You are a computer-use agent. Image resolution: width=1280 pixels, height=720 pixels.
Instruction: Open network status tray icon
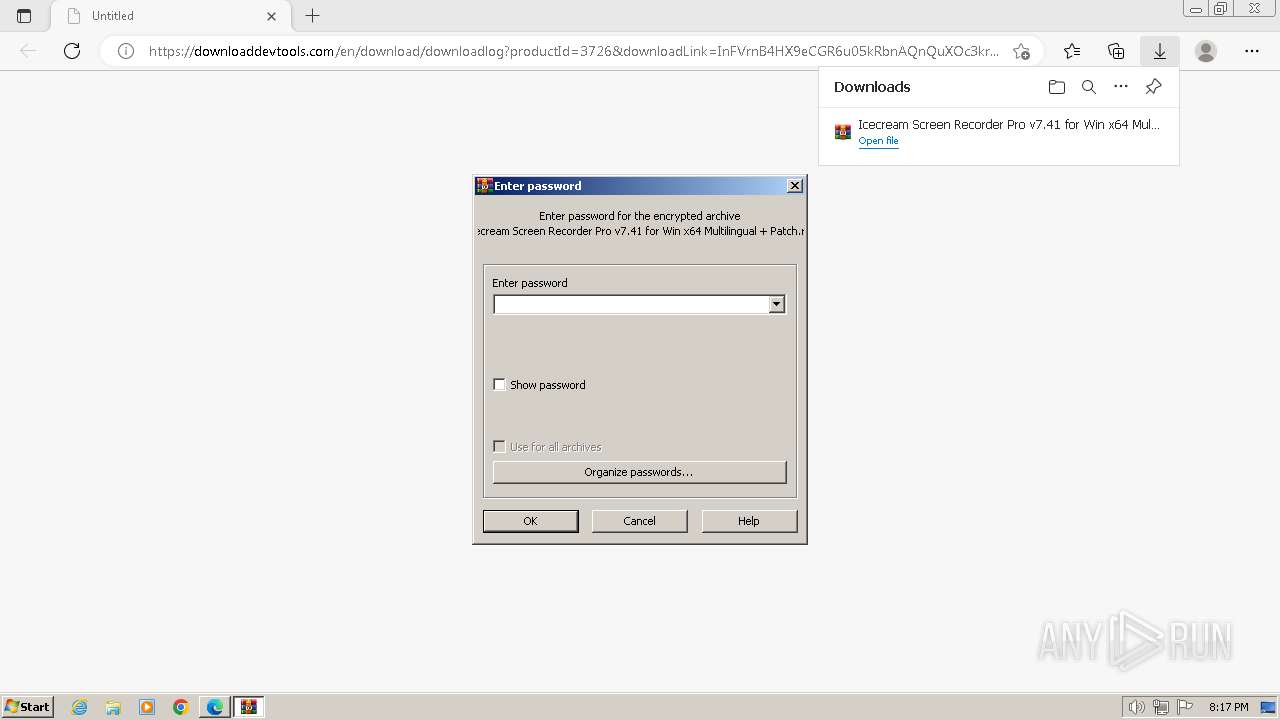(1161, 707)
